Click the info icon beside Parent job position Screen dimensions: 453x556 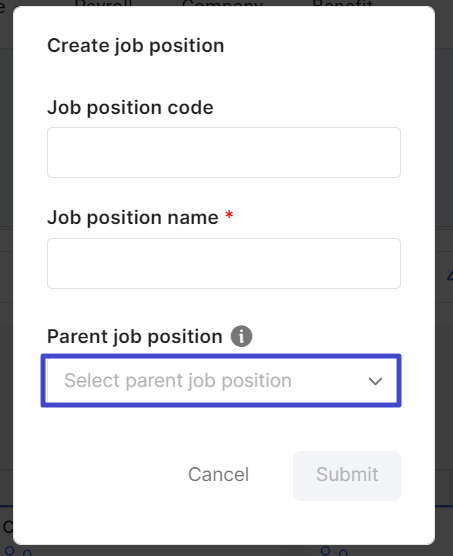(x=241, y=336)
